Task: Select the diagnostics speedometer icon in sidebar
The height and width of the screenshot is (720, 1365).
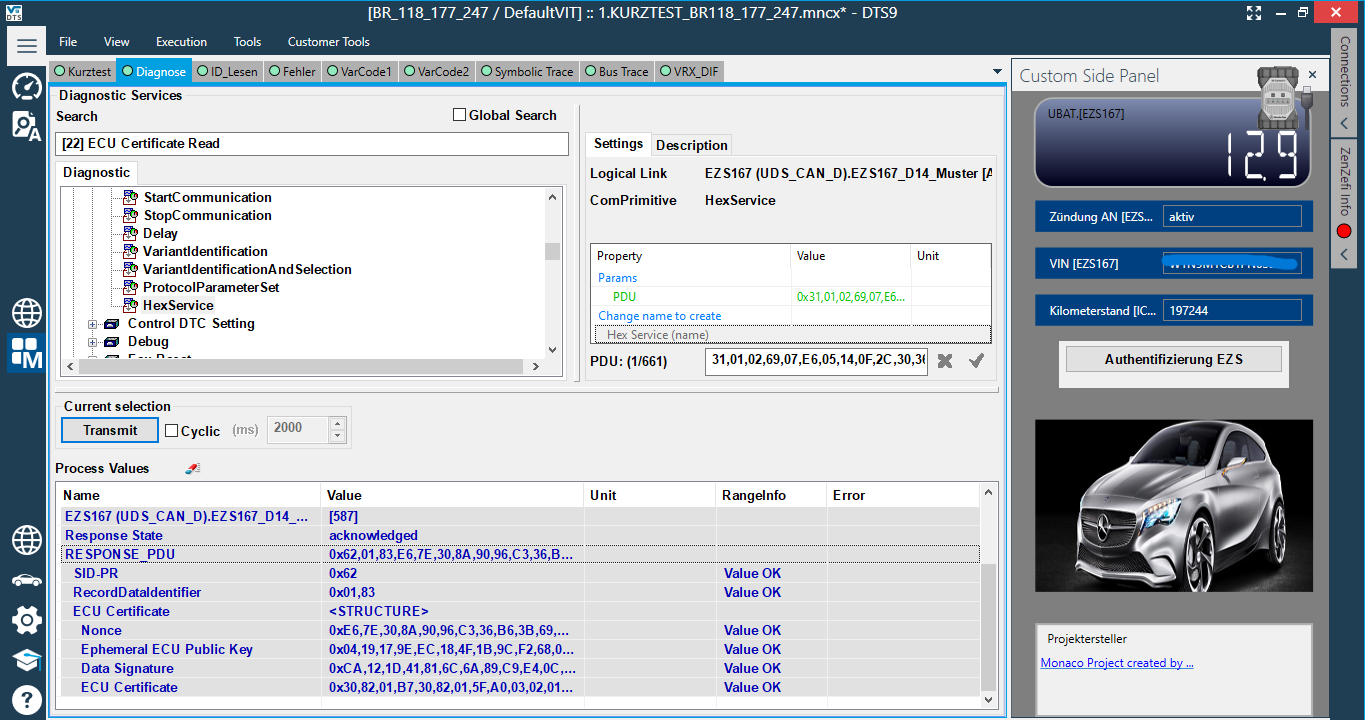Action: pyautogui.click(x=26, y=87)
